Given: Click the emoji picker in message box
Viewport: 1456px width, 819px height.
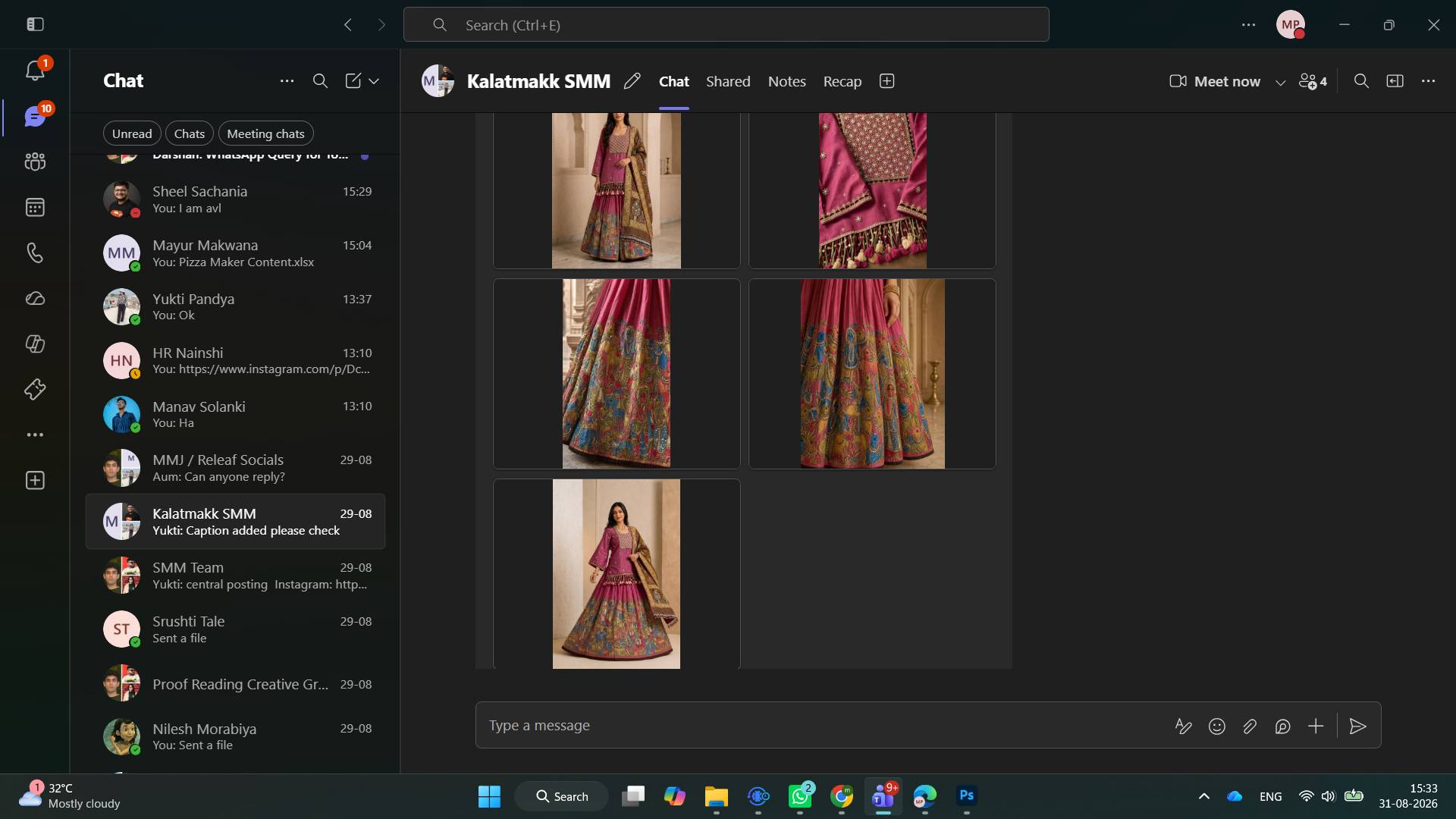Looking at the screenshot, I should pyautogui.click(x=1216, y=726).
